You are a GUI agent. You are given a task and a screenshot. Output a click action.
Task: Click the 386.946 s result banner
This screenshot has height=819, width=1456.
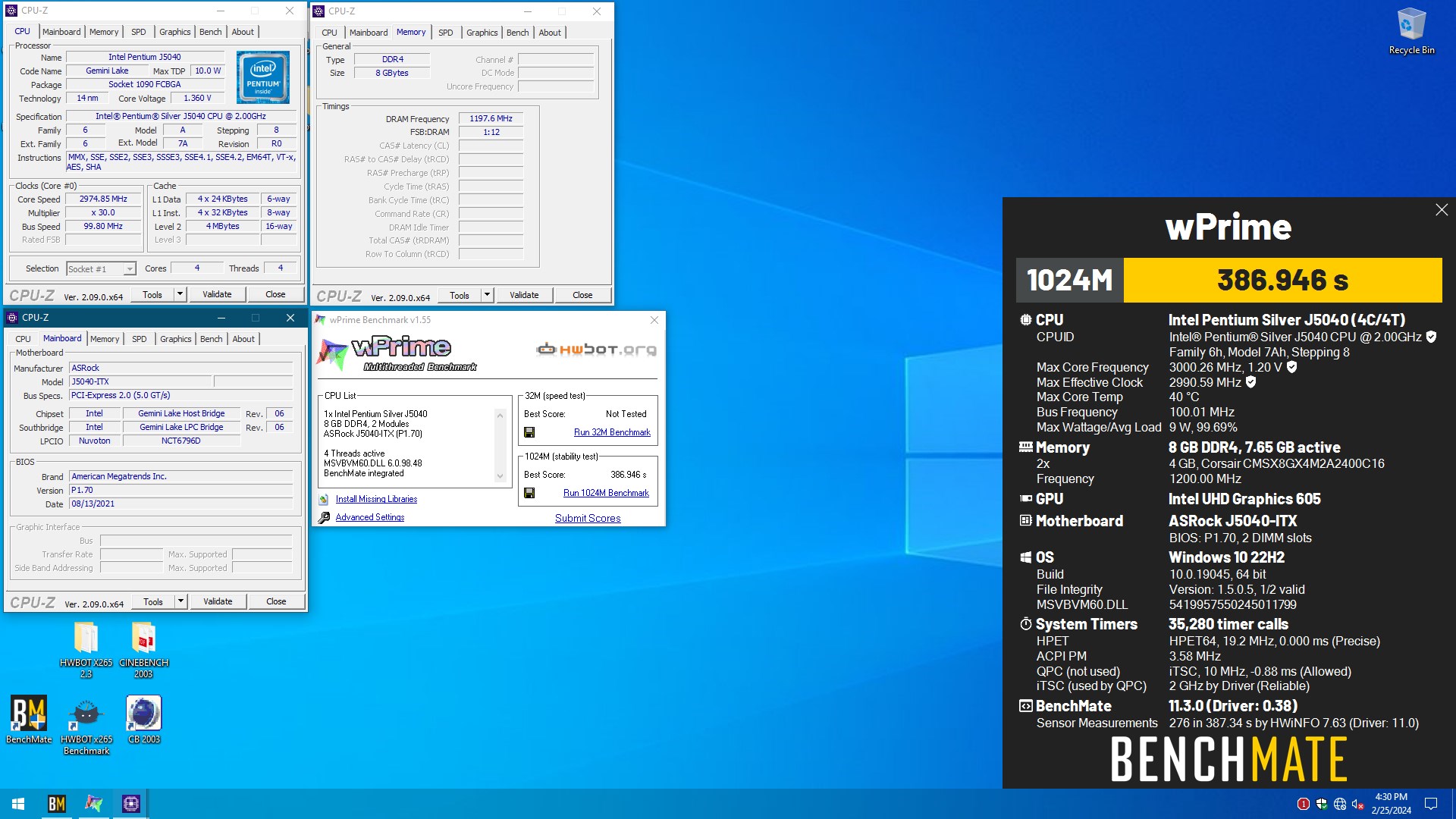(x=1282, y=280)
